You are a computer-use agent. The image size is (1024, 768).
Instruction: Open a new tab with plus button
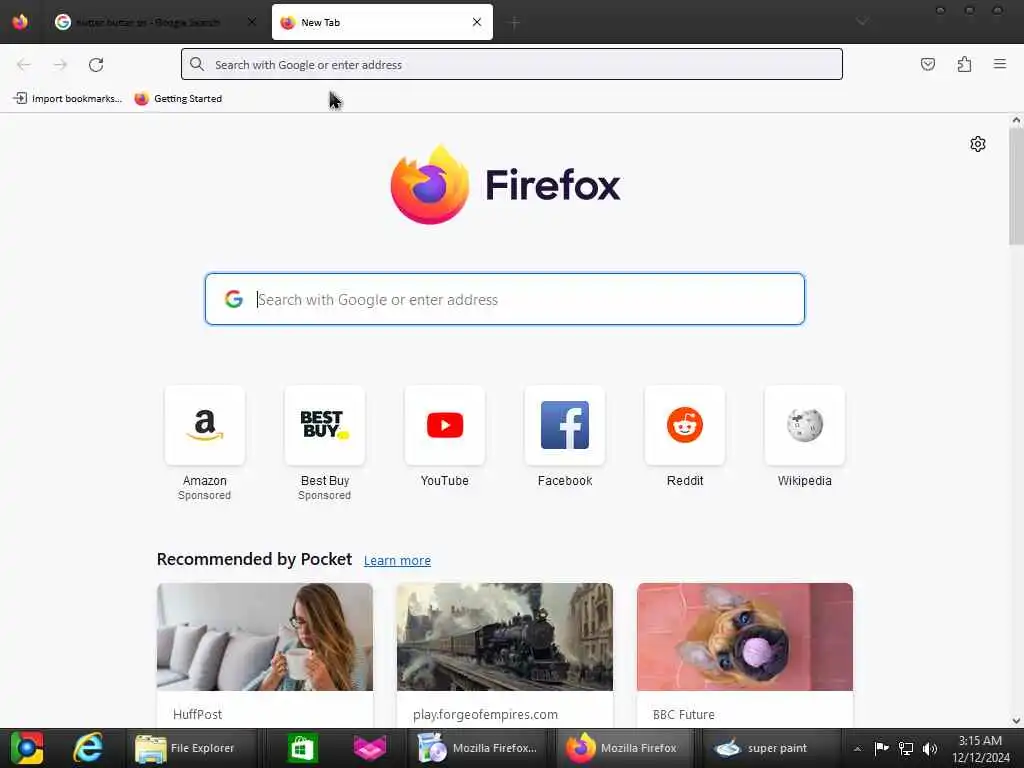(x=514, y=23)
